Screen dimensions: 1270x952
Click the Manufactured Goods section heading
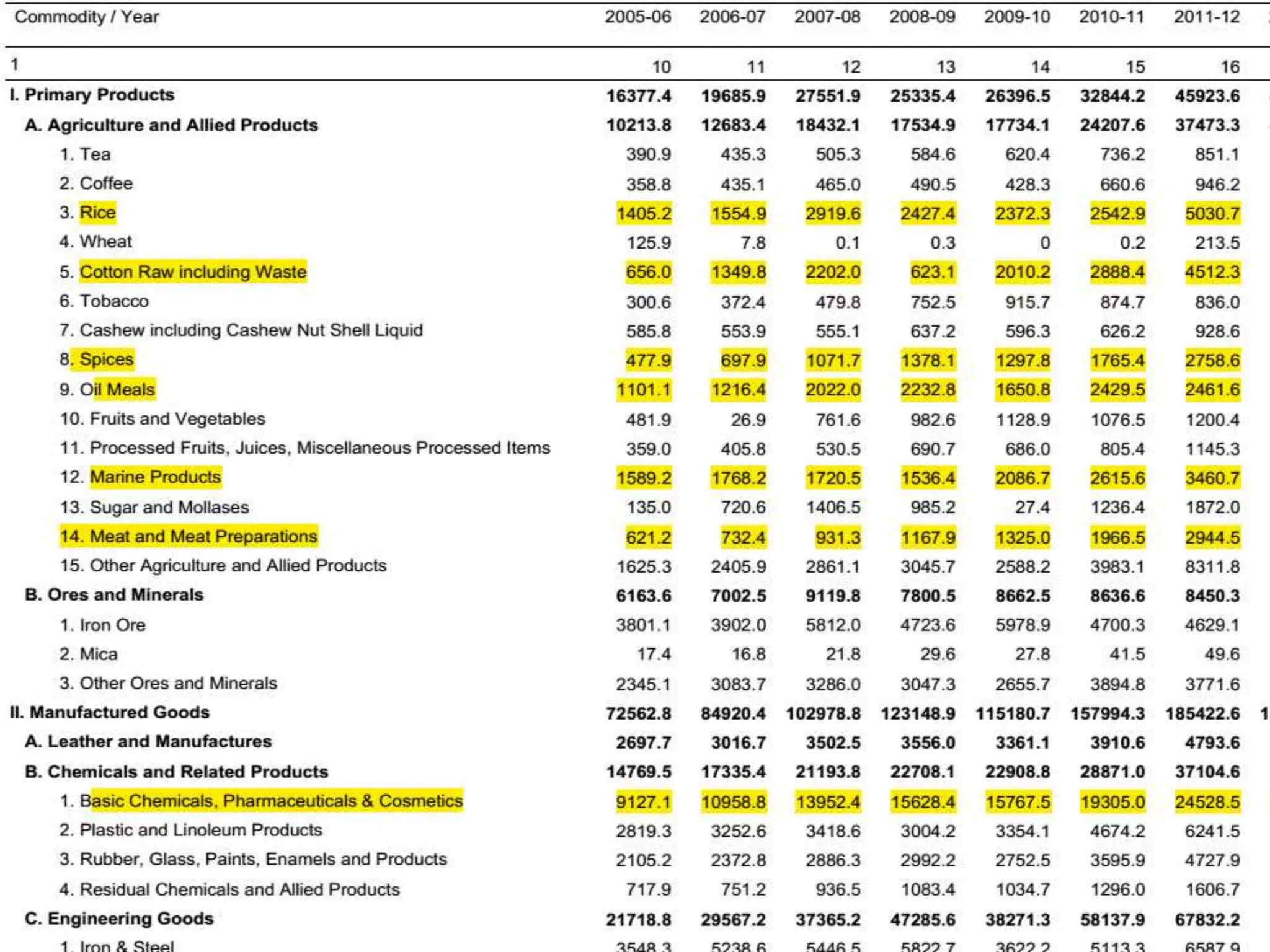pyautogui.click(x=110, y=713)
